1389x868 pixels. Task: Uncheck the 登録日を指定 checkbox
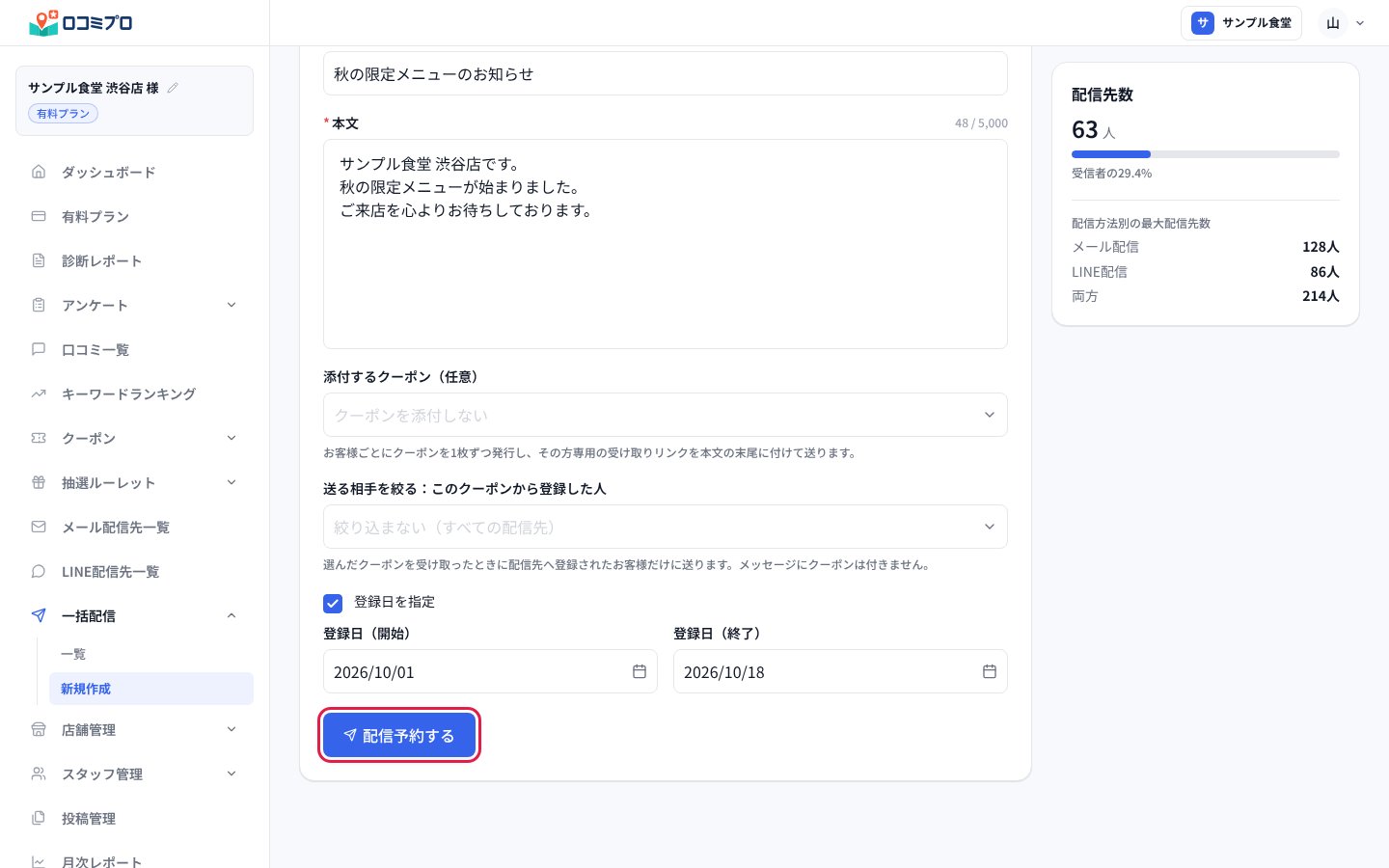(333, 604)
